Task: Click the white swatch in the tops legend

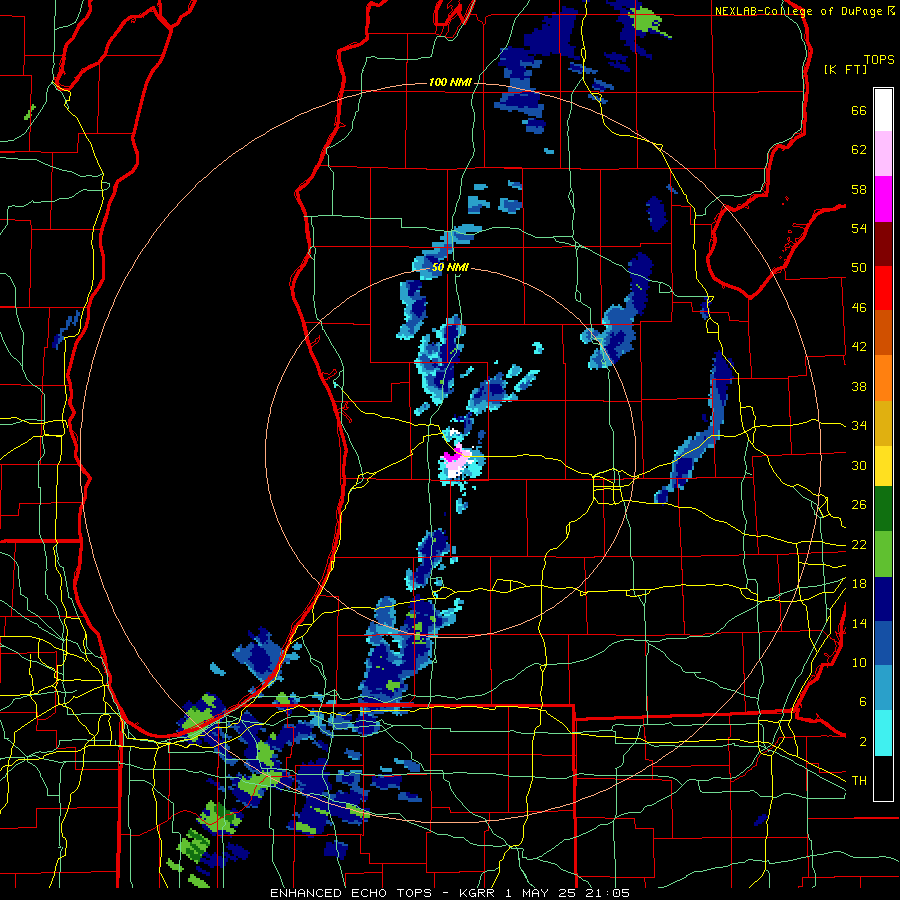Action: (883, 110)
